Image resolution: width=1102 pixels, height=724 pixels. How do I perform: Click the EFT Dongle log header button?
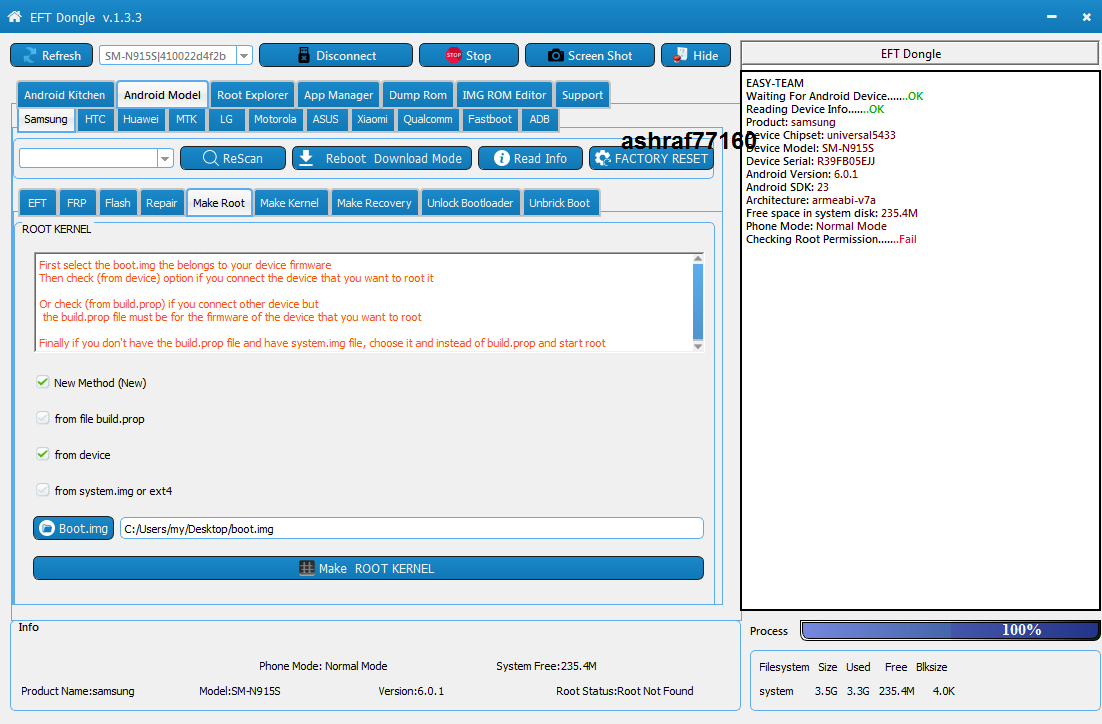[x=919, y=53]
